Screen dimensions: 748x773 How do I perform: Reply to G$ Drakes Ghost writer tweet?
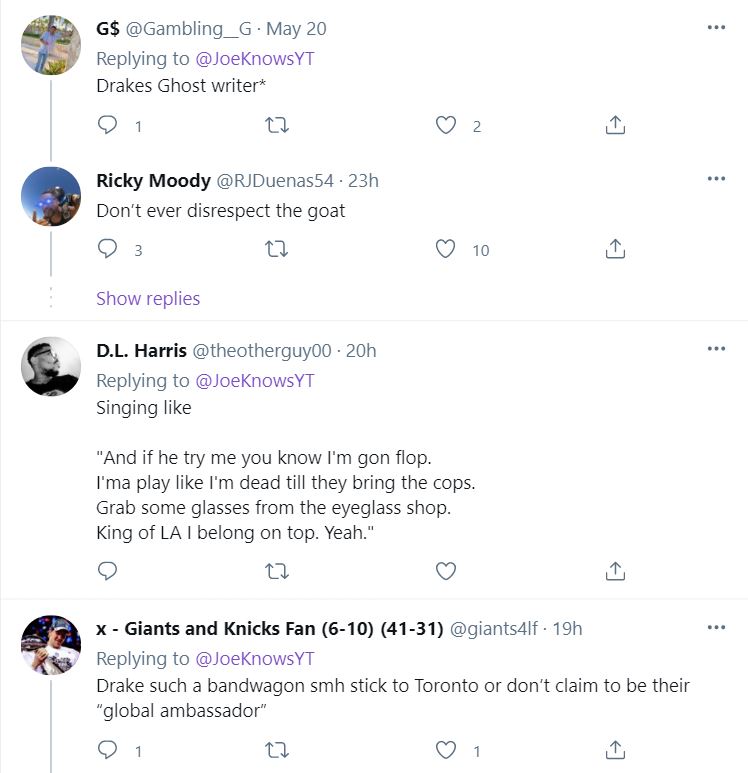point(108,126)
